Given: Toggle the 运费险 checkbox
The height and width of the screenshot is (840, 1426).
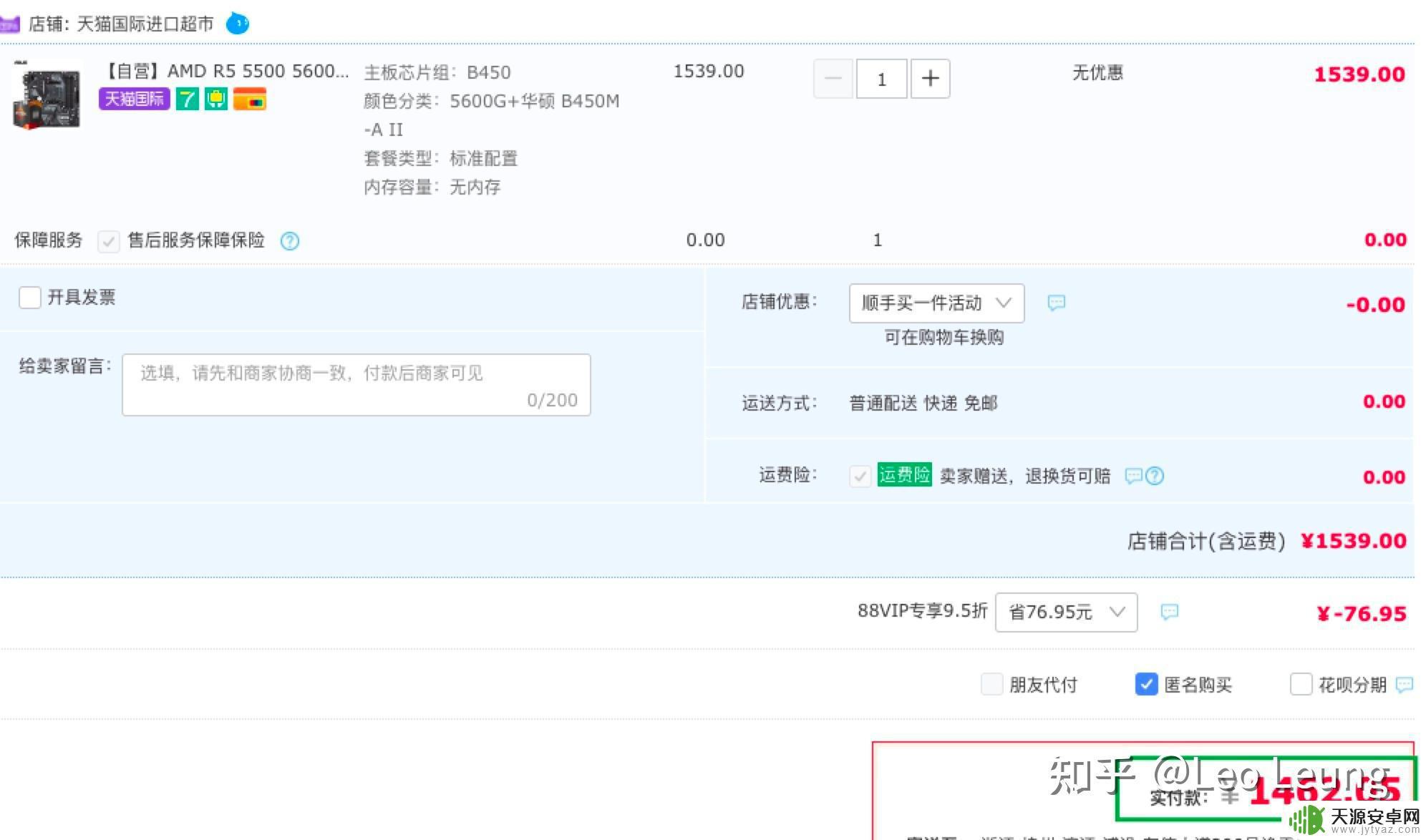Looking at the screenshot, I should (860, 476).
